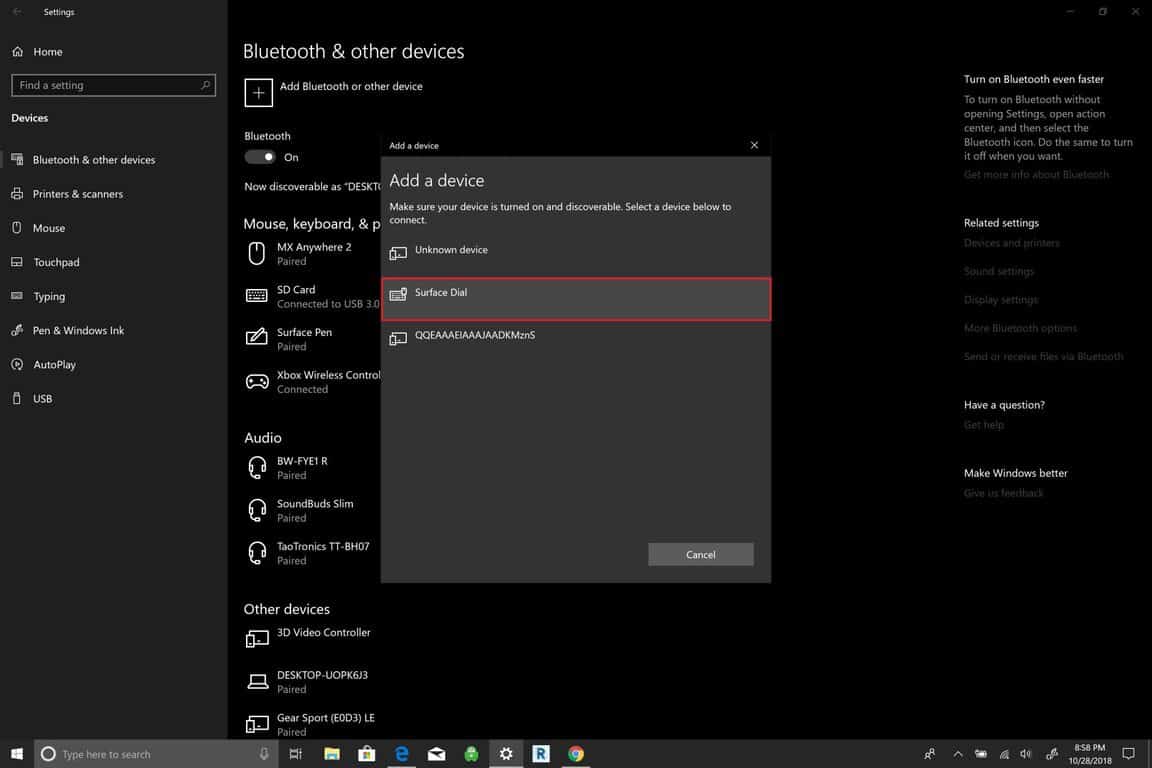
Task: Close the Add a device dialog
Action: pyautogui.click(x=754, y=145)
